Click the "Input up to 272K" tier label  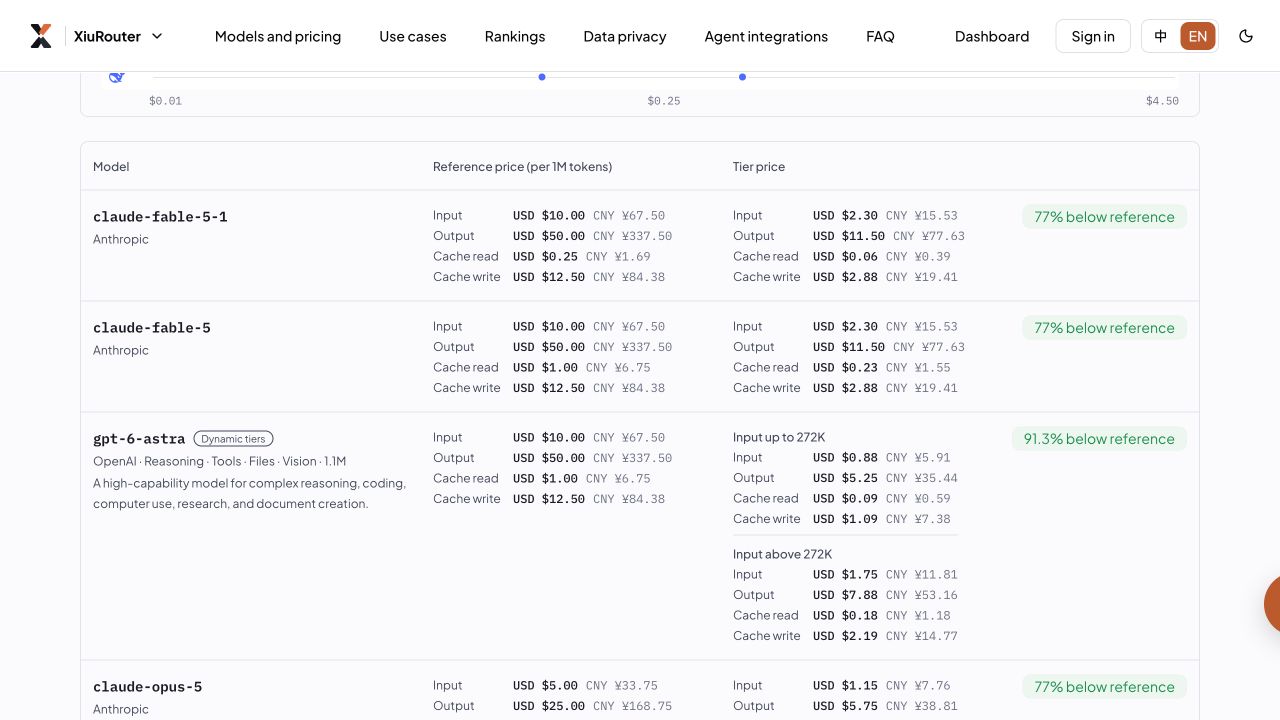tap(779, 437)
